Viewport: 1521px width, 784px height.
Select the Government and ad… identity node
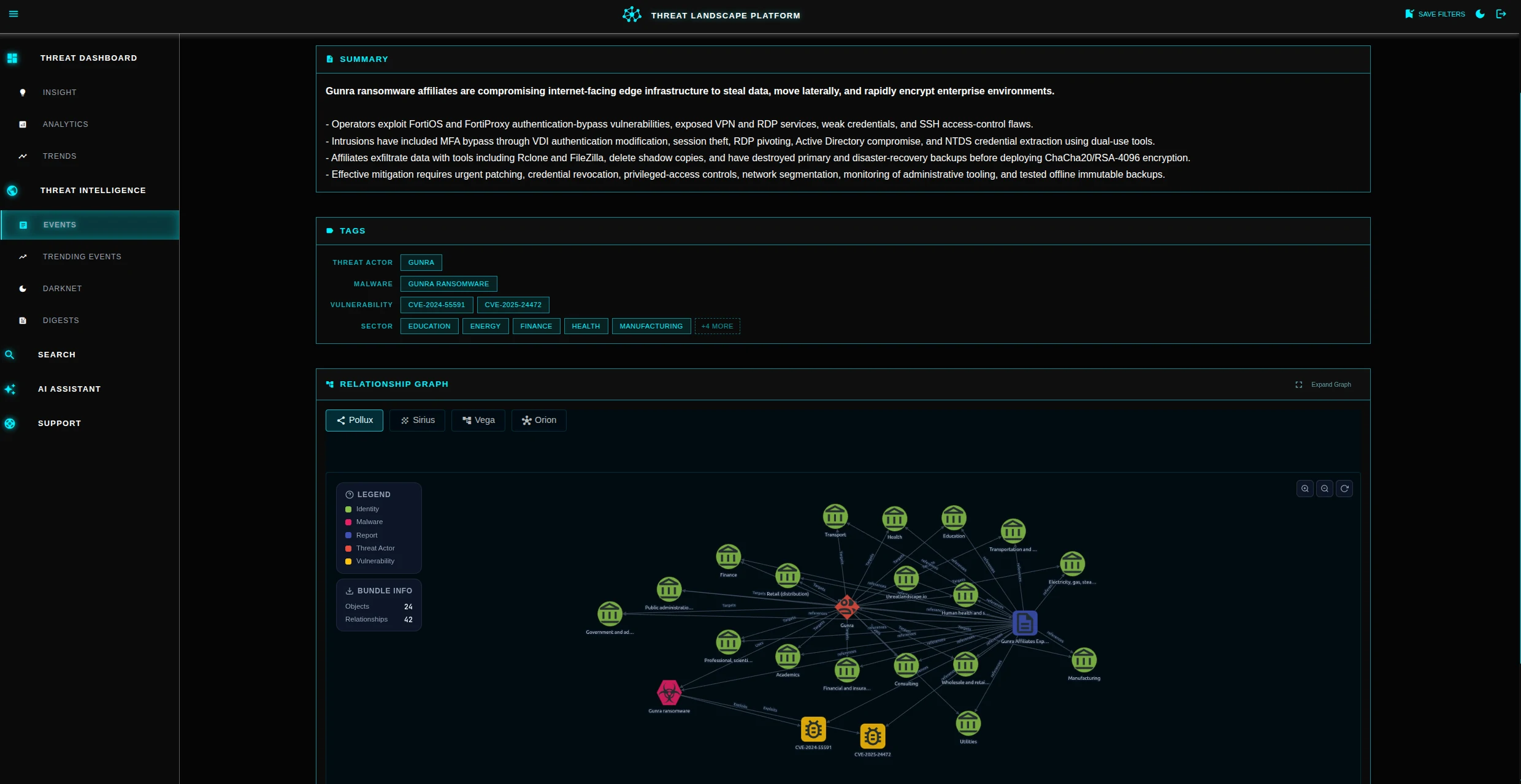(610, 614)
